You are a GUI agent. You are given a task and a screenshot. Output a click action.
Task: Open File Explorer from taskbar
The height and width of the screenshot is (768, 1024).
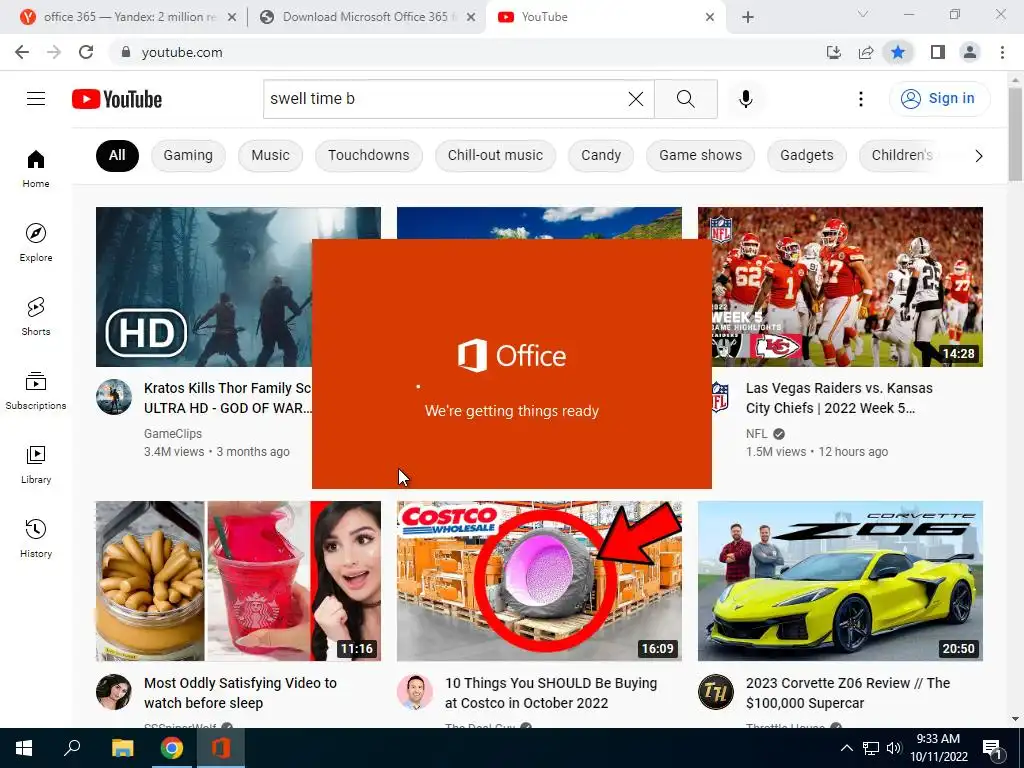point(122,748)
